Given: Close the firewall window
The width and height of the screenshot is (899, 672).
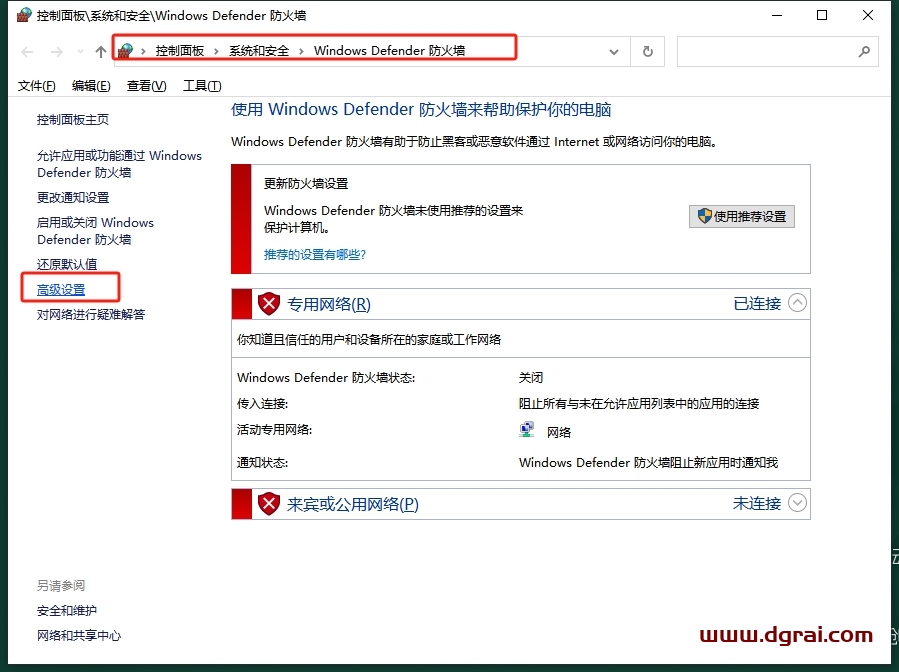Looking at the screenshot, I should tap(867, 15).
